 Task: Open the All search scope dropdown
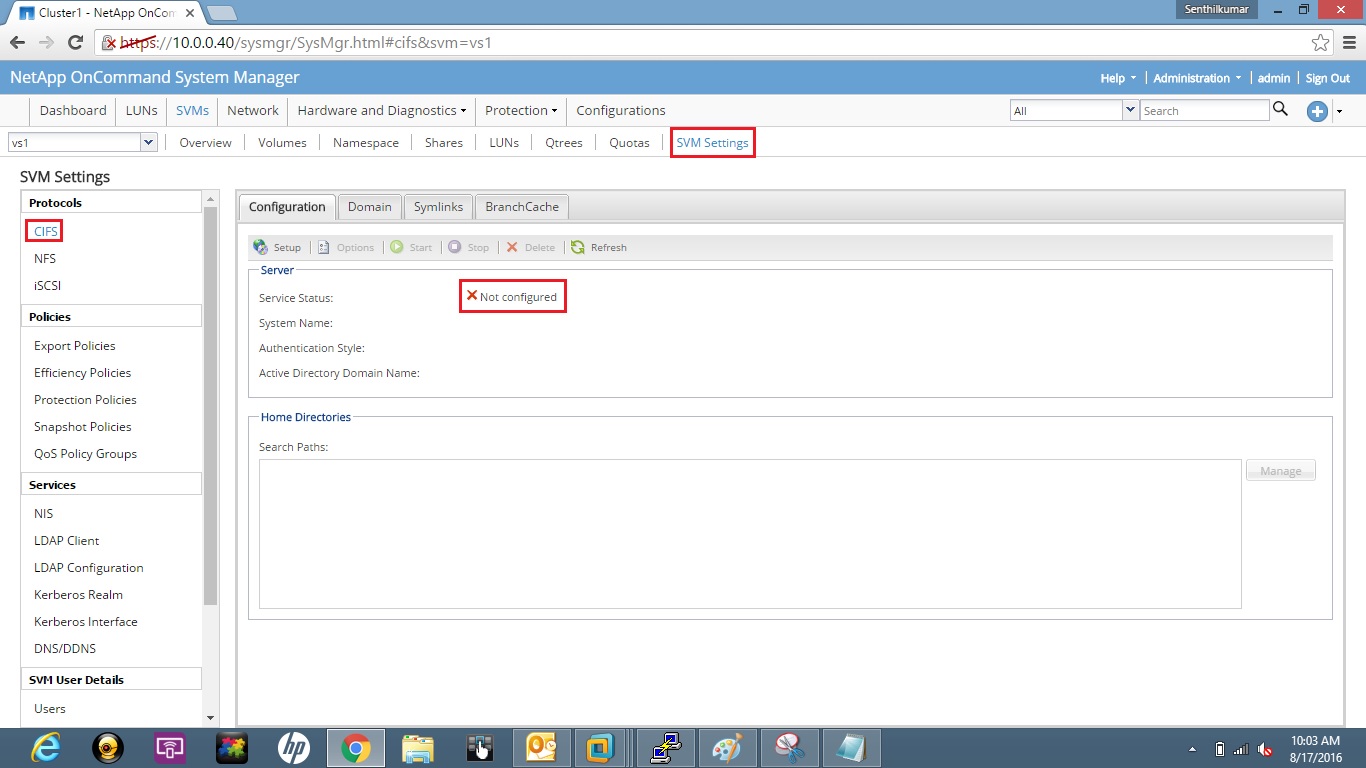[x=1130, y=110]
